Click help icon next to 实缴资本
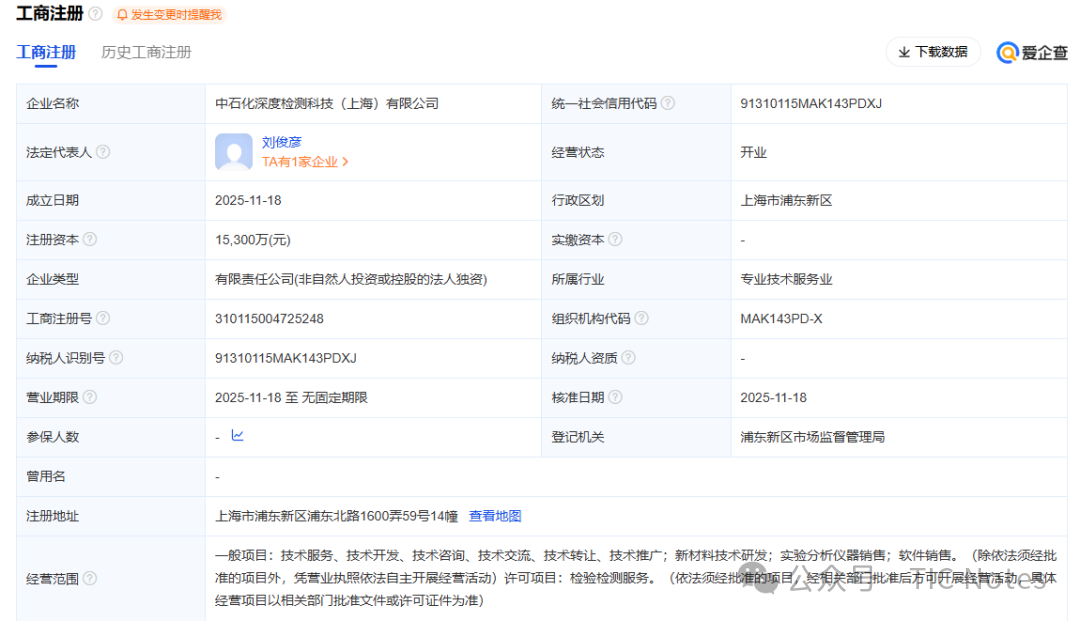Image resolution: width=1080 pixels, height=621 pixels. (x=615, y=240)
